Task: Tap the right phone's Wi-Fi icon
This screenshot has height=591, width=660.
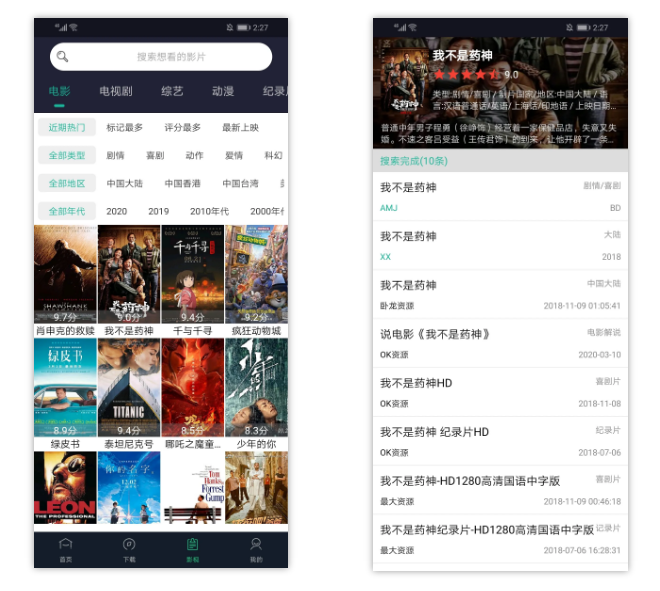Action: click(x=412, y=27)
